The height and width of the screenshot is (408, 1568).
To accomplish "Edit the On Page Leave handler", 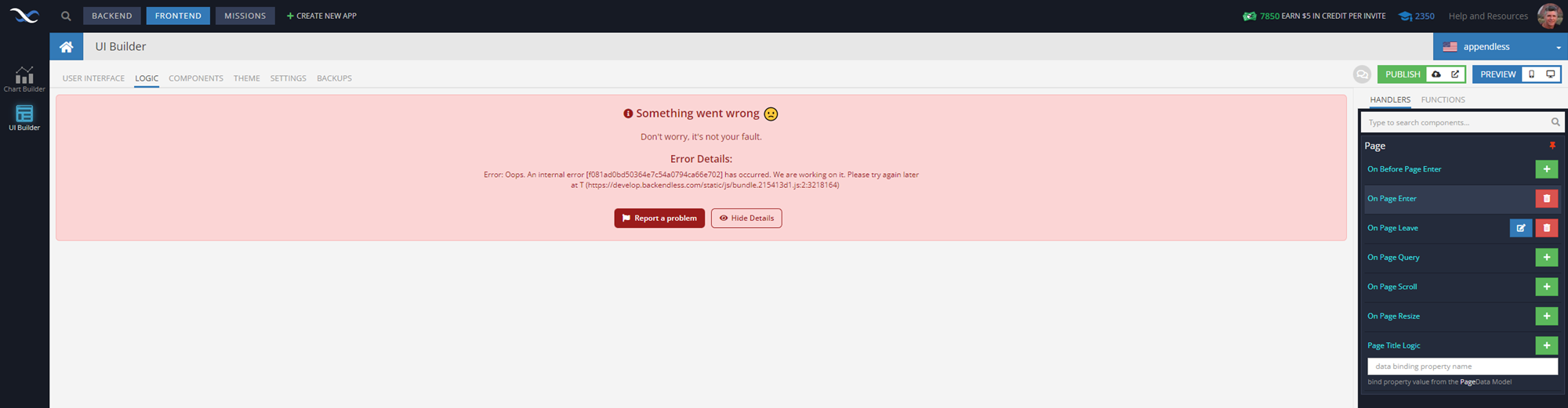I will tap(1521, 228).
